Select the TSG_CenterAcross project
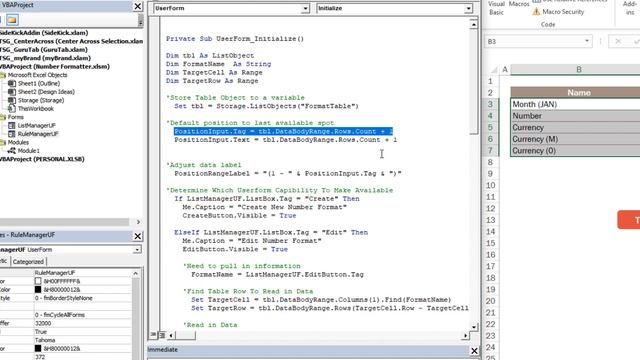The height and width of the screenshot is (360, 640). tap(71, 41)
